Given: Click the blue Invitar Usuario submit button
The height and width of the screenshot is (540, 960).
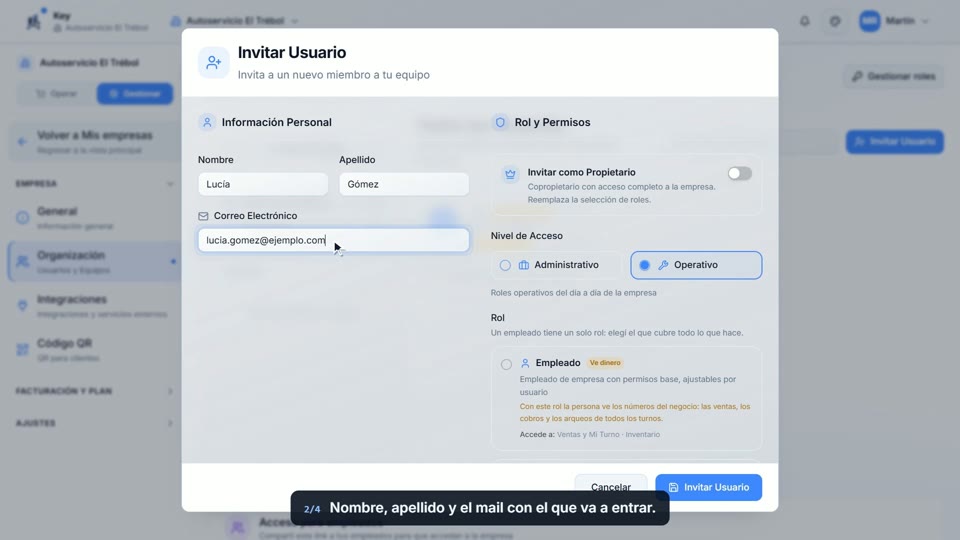Looking at the screenshot, I should [x=708, y=487].
